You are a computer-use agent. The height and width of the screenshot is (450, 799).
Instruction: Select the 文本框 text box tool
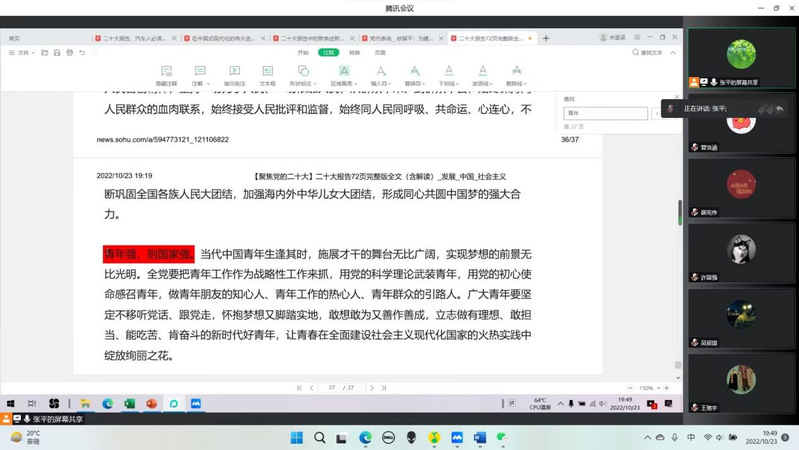pyautogui.click(x=267, y=75)
